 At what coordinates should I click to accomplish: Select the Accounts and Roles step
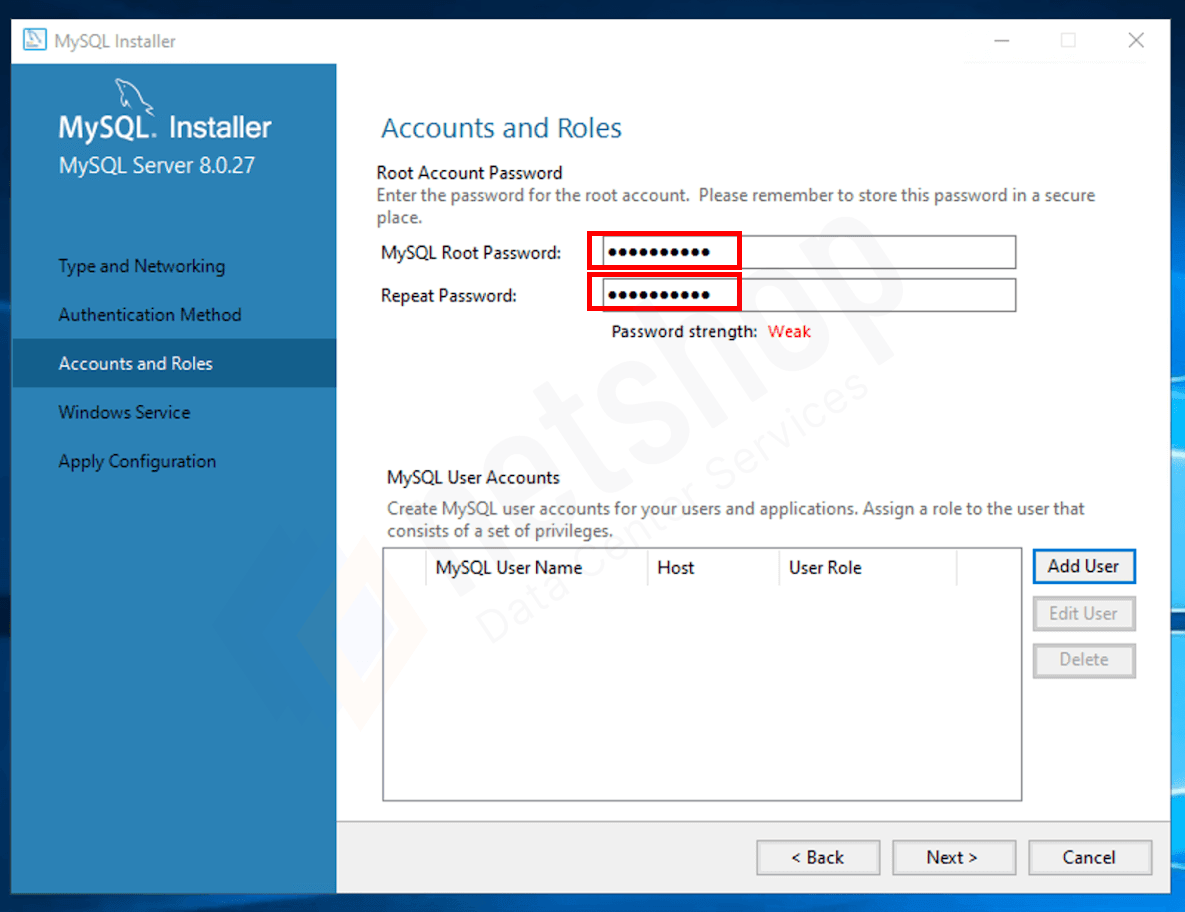(135, 363)
